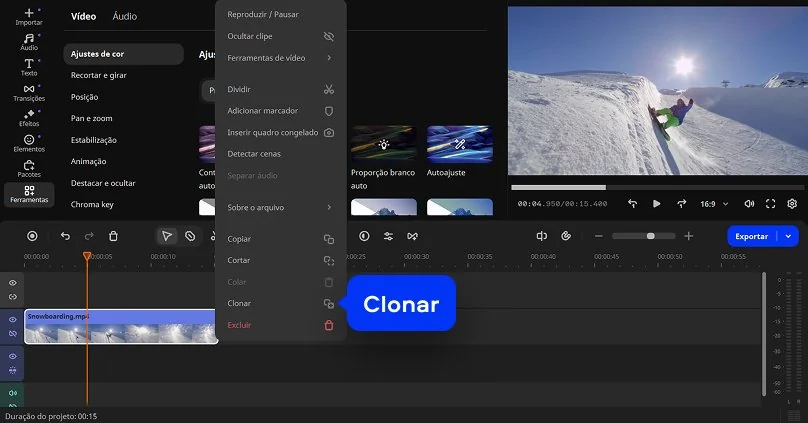
Task: Hide the Snowboarding video track with eye icon
Action: click(x=13, y=319)
